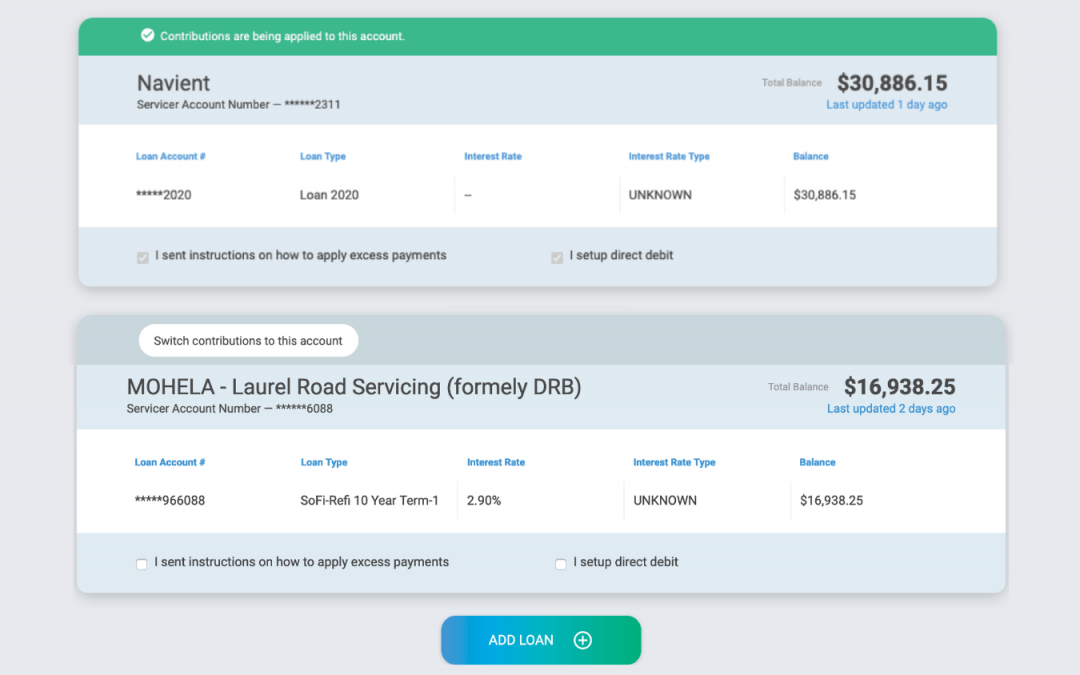Check MOHELA setup direct debit checkbox

(x=561, y=564)
